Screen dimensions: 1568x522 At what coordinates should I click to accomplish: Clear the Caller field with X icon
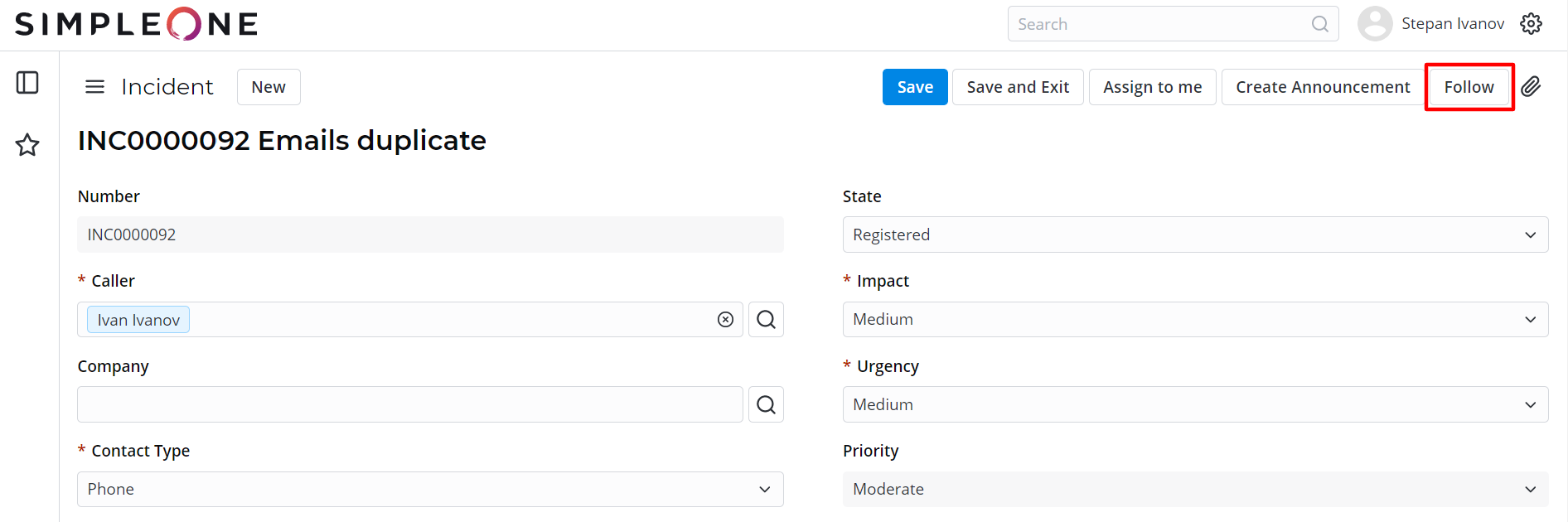pyautogui.click(x=725, y=320)
